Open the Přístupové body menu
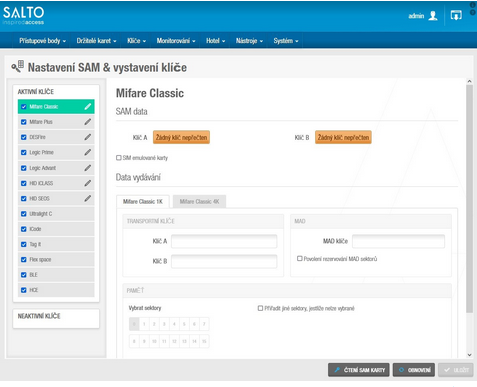 42,41
